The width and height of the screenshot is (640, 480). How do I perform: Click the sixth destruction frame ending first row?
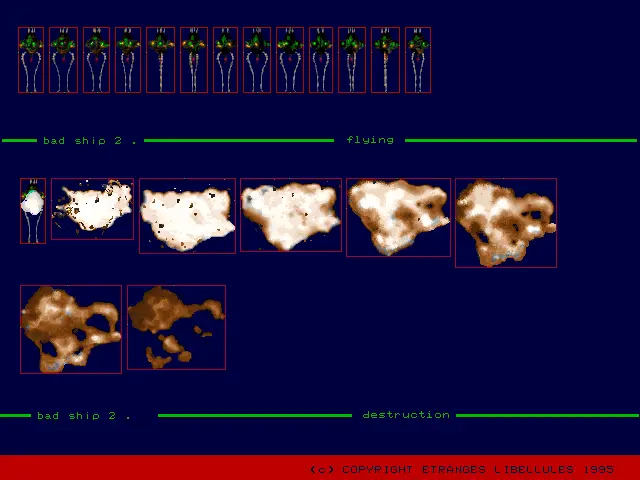(x=505, y=223)
